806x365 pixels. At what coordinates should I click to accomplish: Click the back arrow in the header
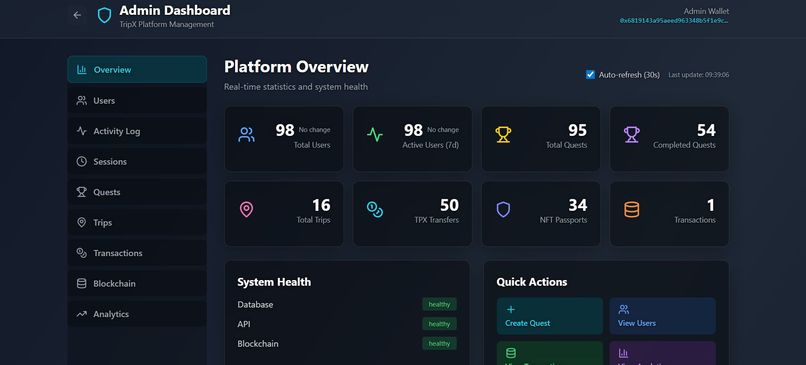pos(77,15)
